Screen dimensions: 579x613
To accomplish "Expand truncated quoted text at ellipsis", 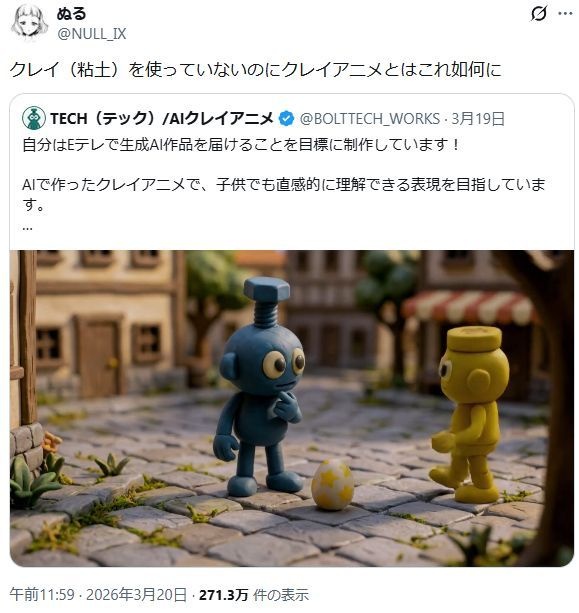I will pyautogui.click(x=27, y=228).
